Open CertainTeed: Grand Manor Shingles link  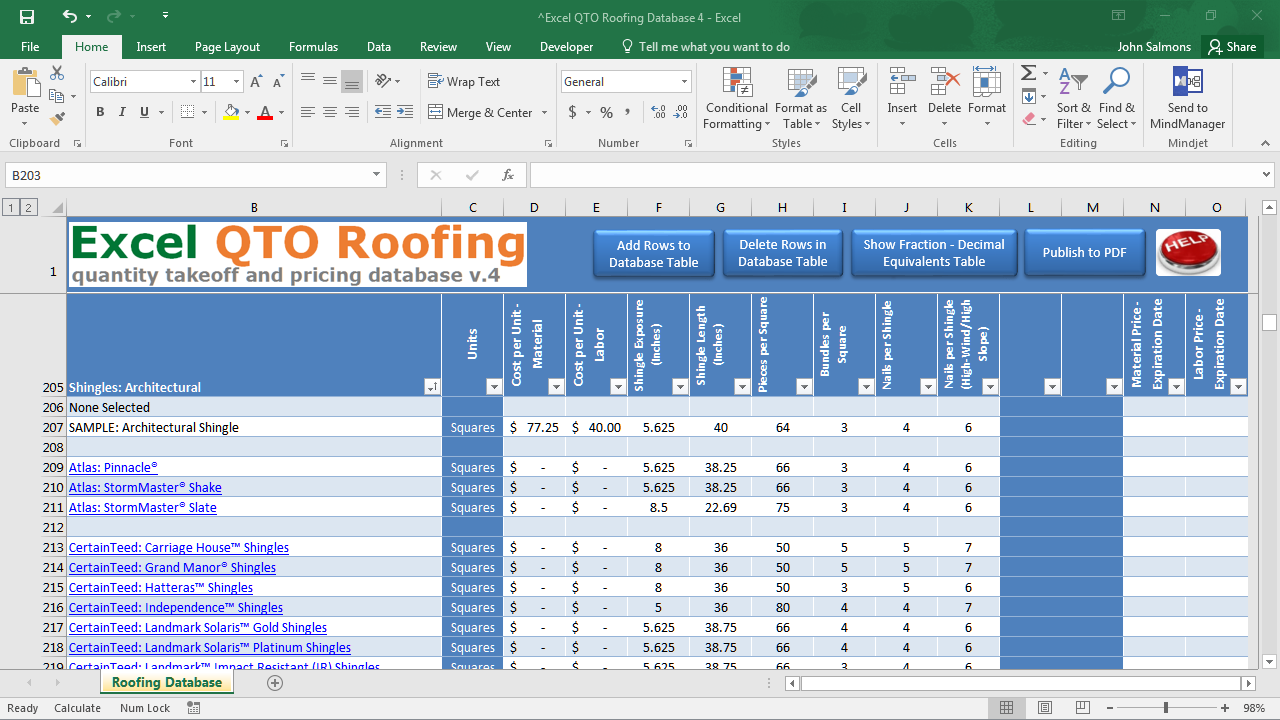coord(172,567)
